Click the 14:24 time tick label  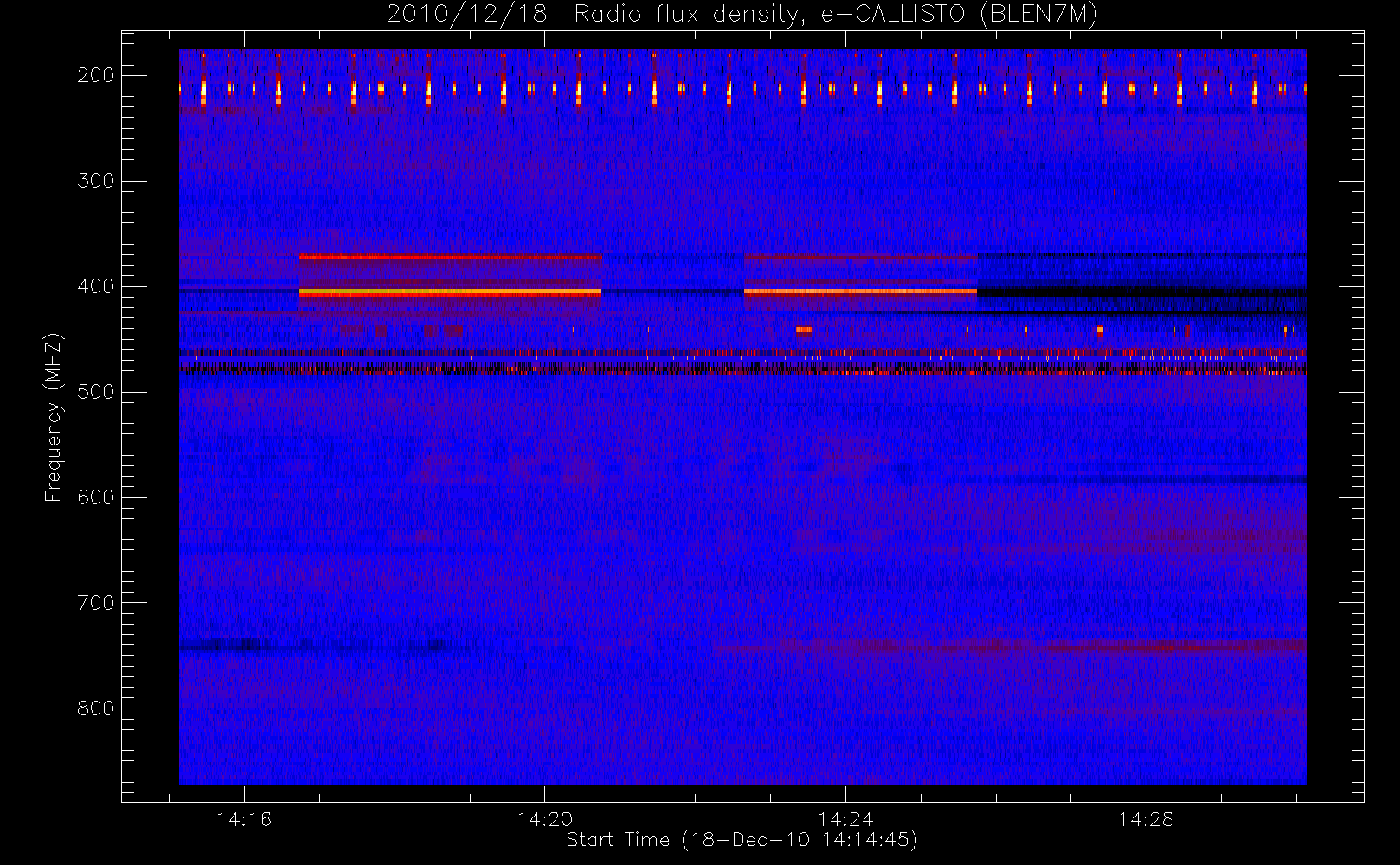click(845, 819)
